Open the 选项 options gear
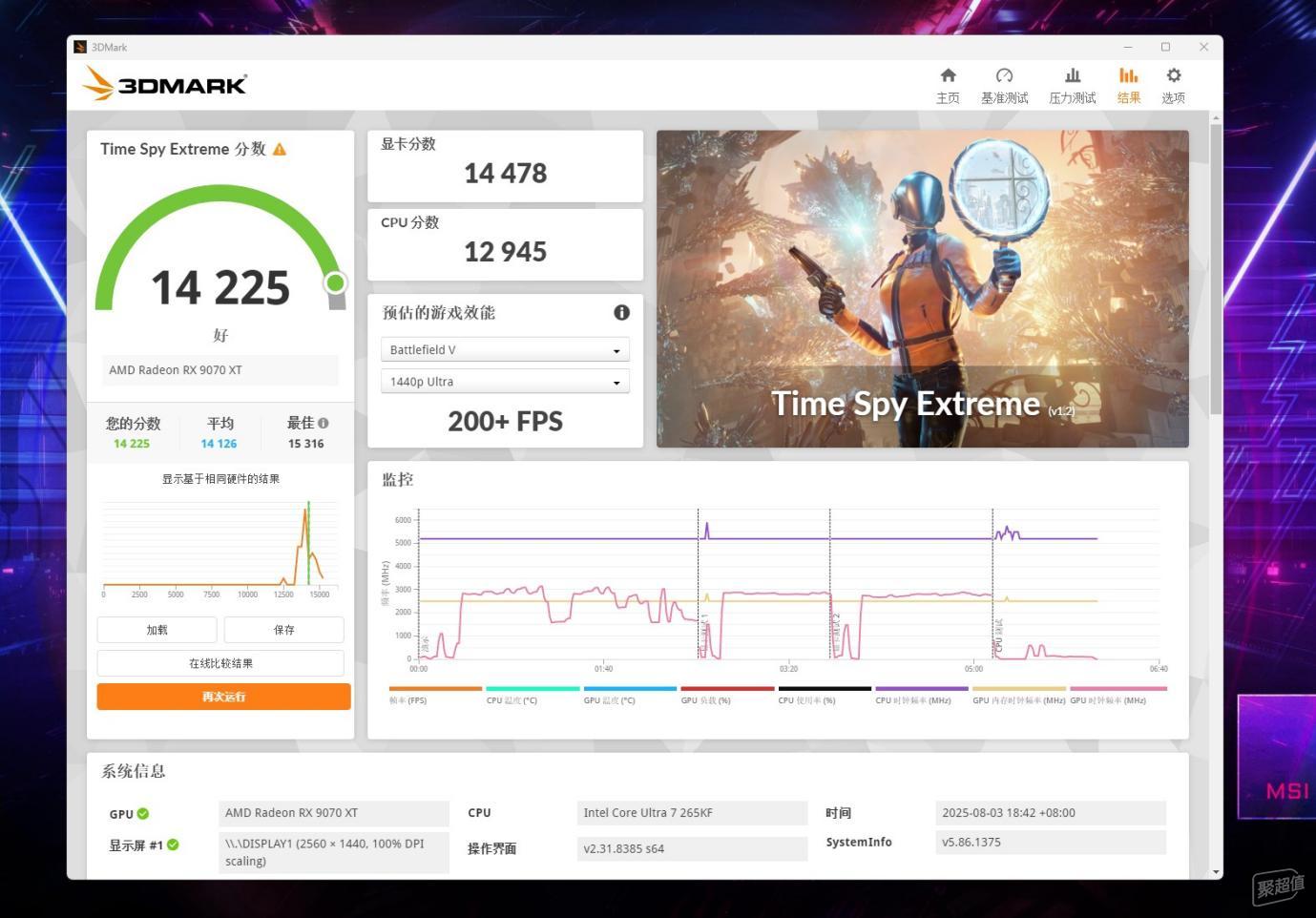The width and height of the screenshot is (1316, 918). 1173,85
